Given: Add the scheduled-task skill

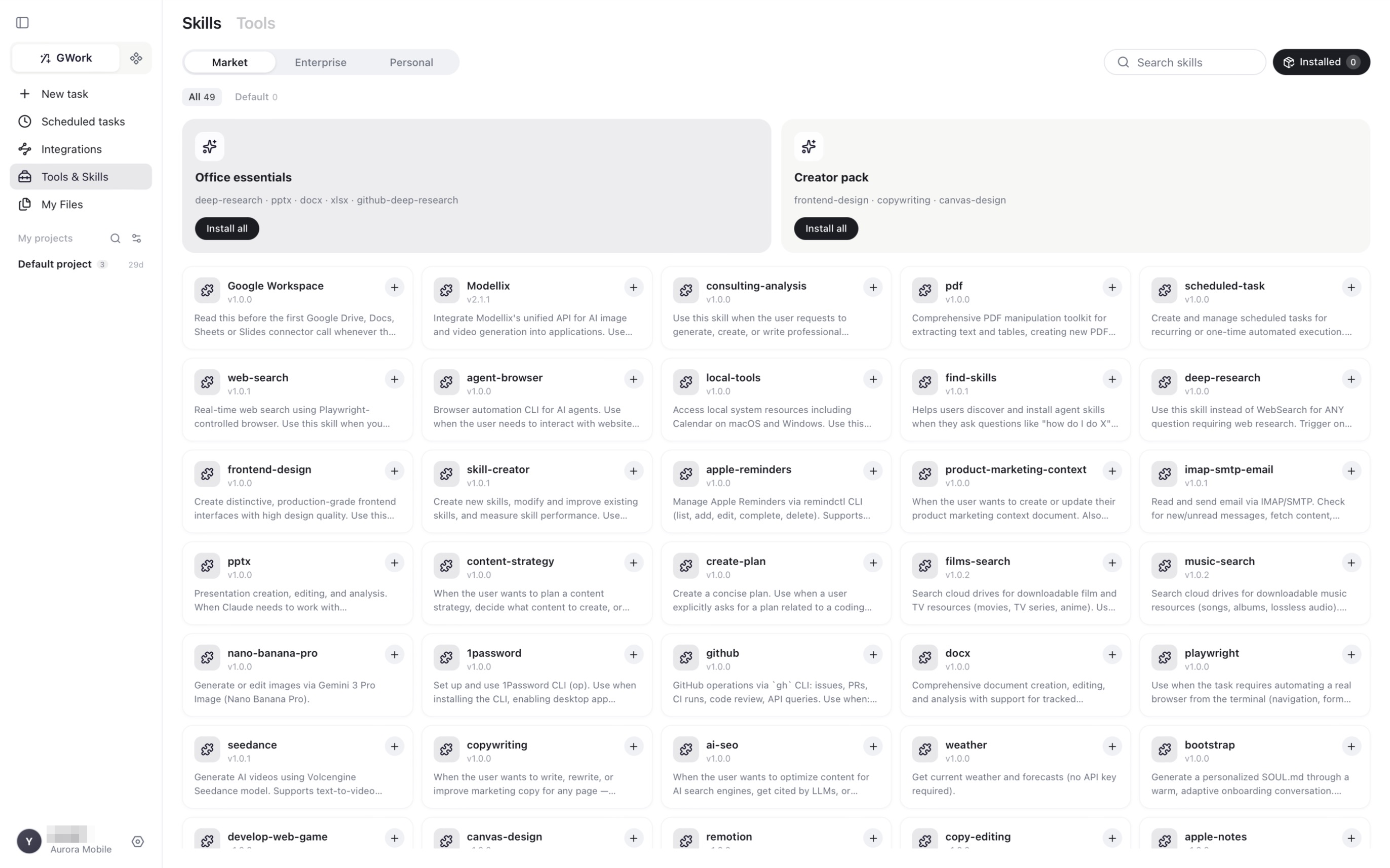Looking at the screenshot, I should coord(1351,287).
